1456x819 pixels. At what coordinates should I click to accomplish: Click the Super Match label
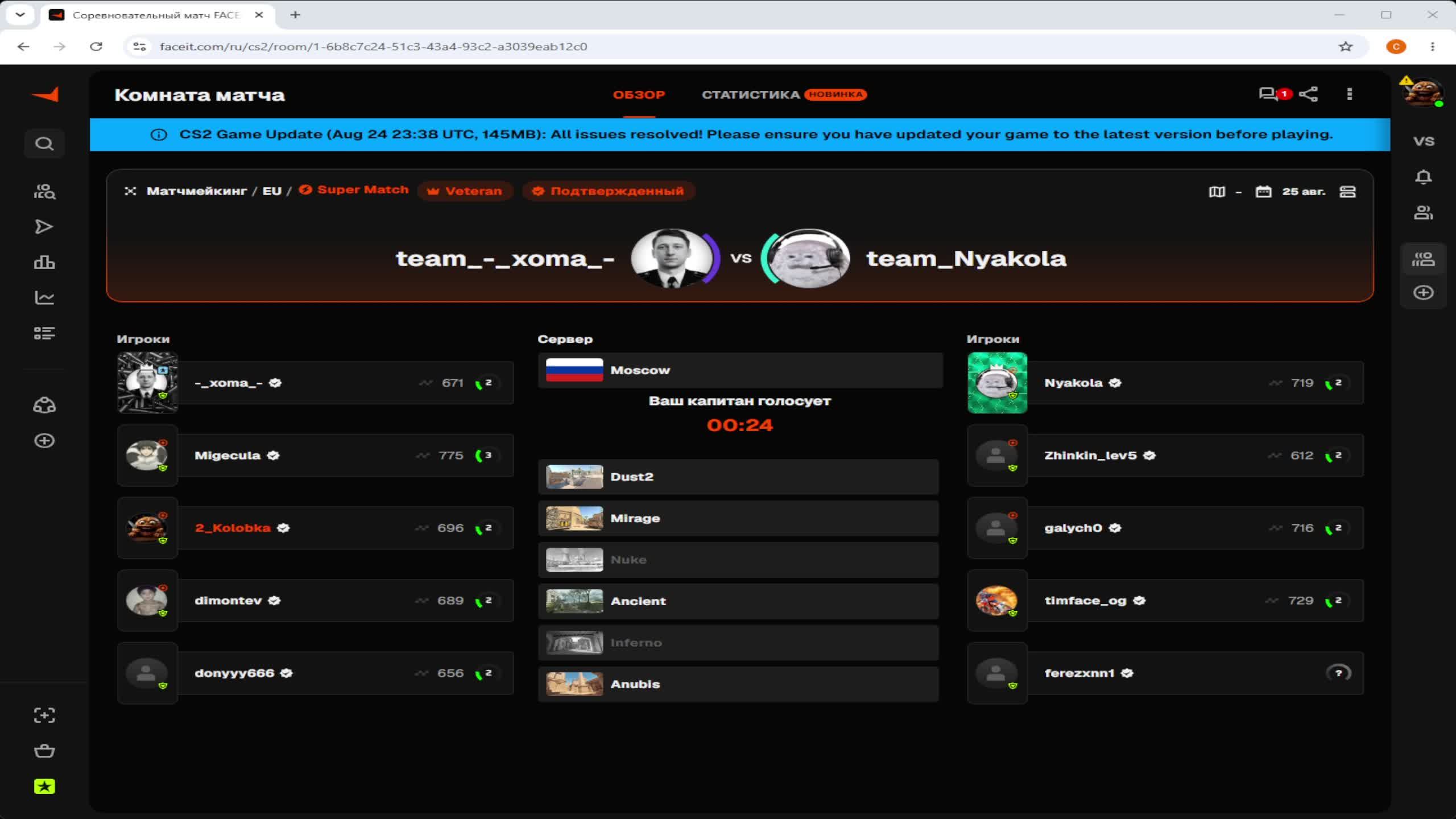[x=354, y=190]
